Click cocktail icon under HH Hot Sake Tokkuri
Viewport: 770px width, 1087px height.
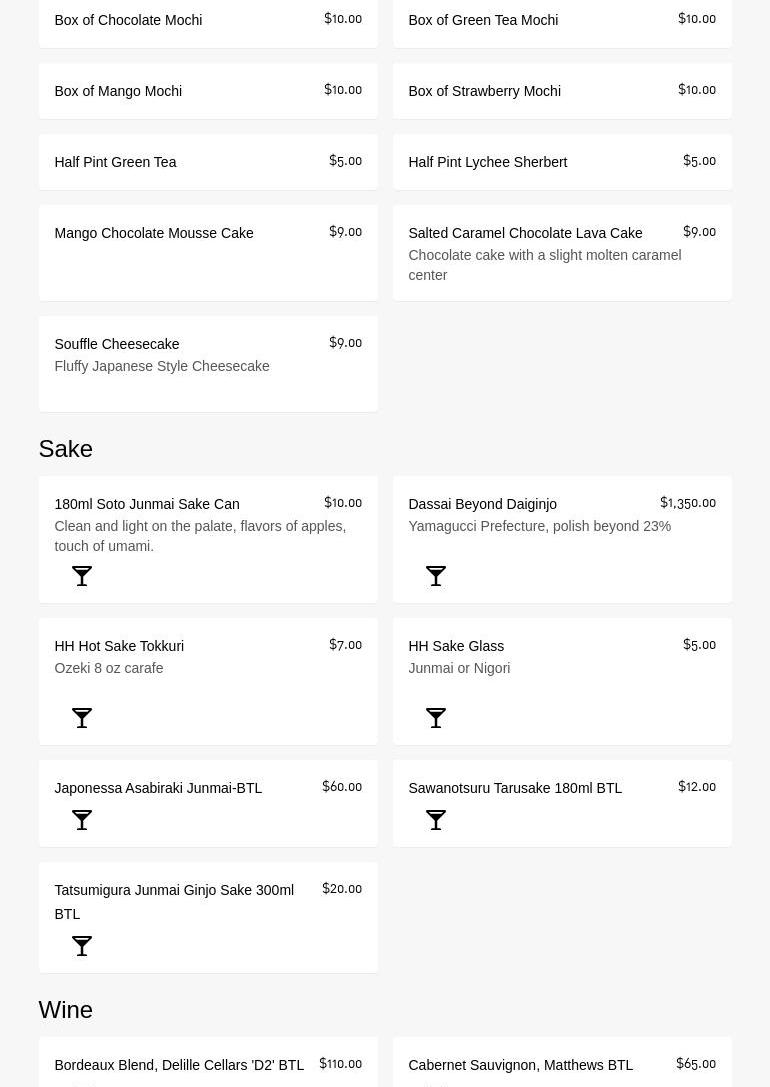82,718
